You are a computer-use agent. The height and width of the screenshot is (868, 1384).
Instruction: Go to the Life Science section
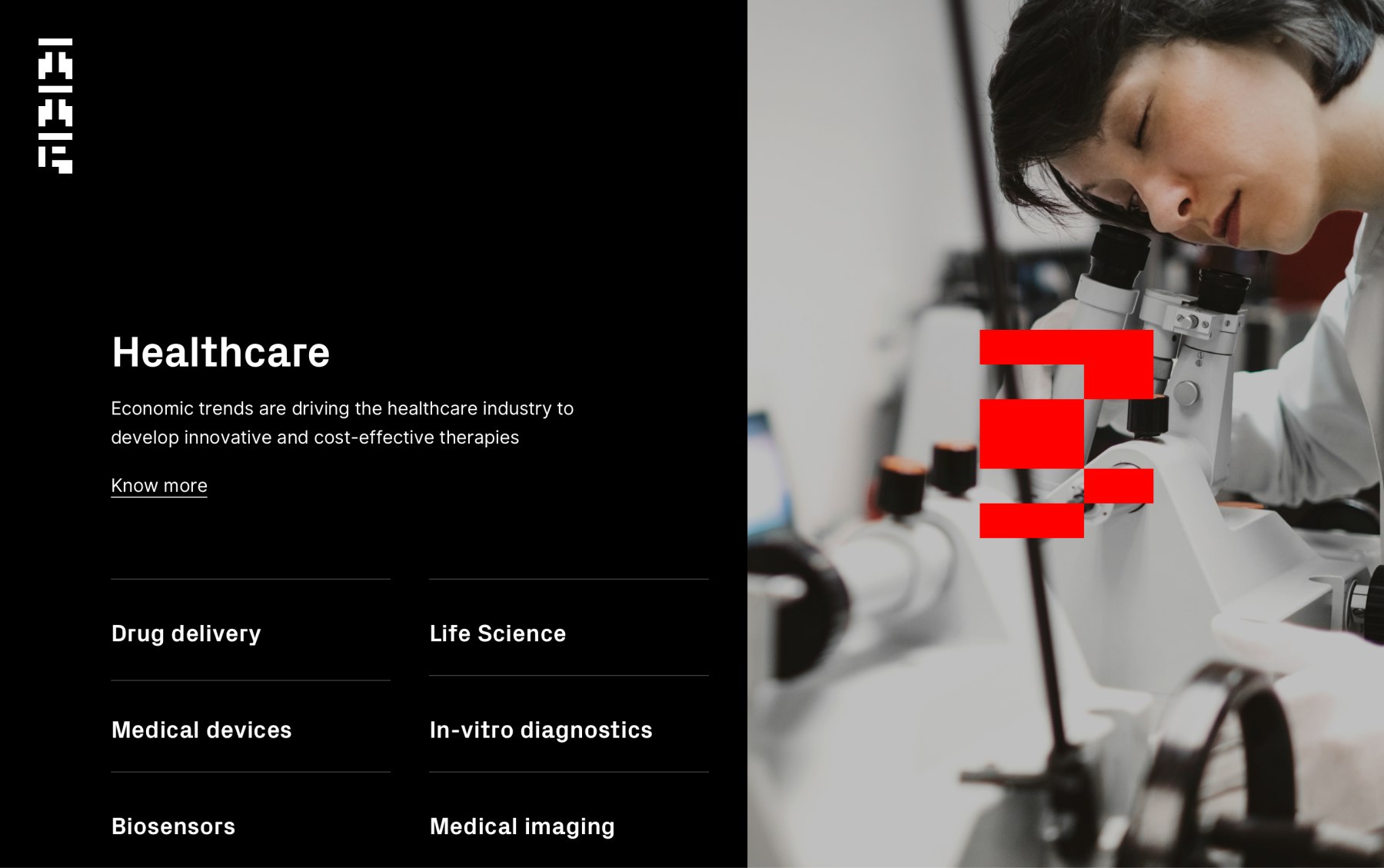click(x=497, y=634)
